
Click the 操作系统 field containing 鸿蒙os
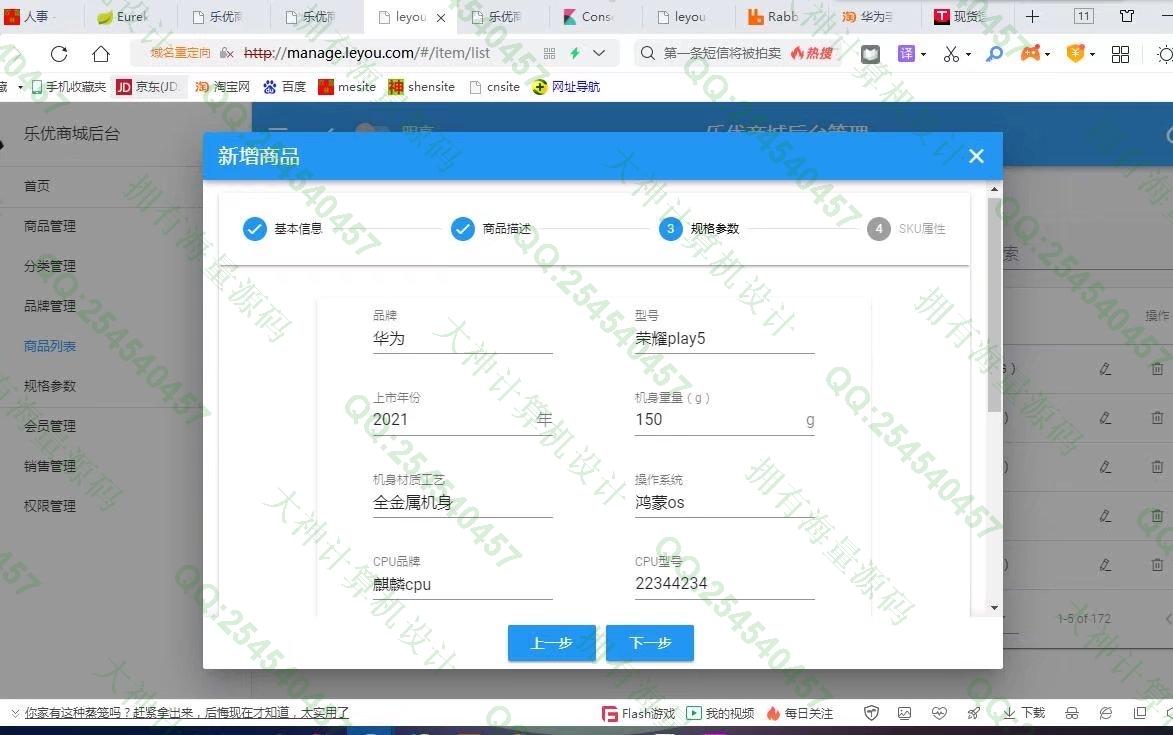724,502
